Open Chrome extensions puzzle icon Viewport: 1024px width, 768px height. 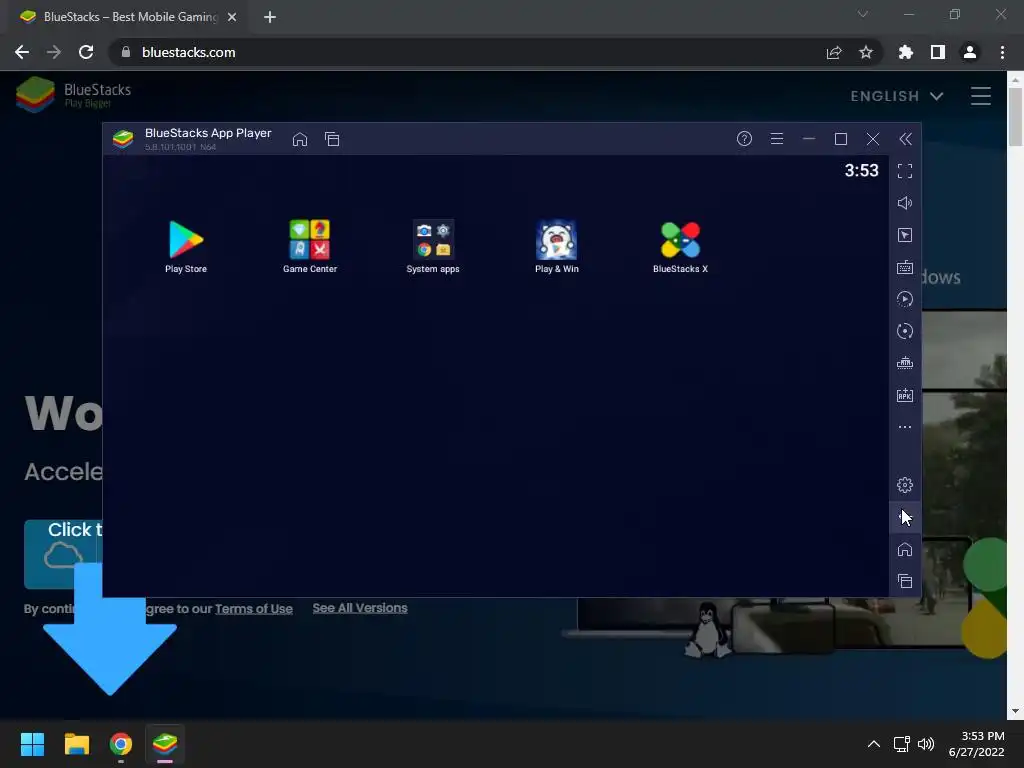coord(906,52)
